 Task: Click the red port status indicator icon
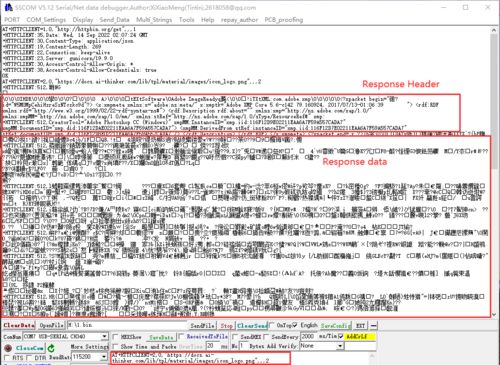[8, 348]
